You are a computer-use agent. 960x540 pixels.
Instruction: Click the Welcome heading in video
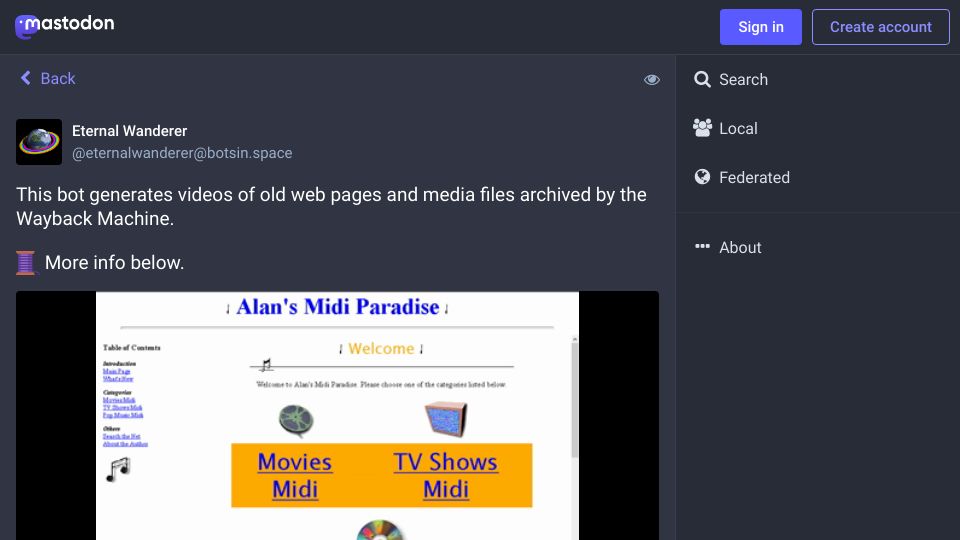point(381,349)
